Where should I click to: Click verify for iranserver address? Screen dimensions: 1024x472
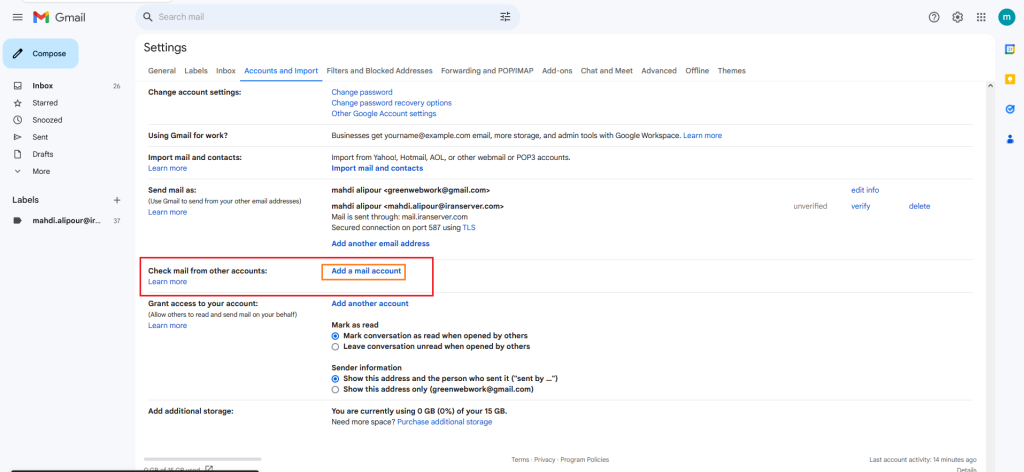point(860,206)
